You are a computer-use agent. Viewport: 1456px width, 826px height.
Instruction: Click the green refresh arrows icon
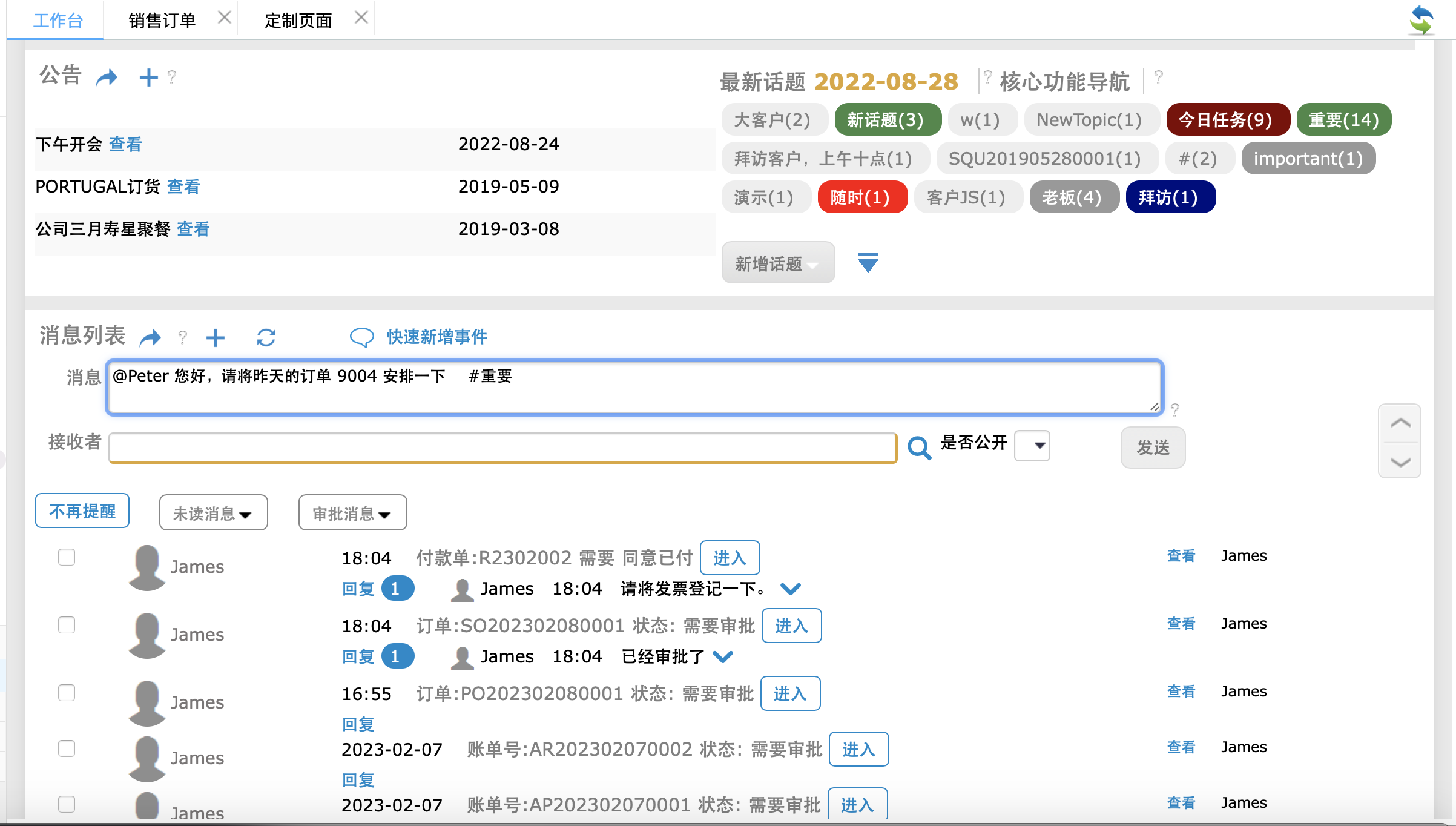(1421, 20)
